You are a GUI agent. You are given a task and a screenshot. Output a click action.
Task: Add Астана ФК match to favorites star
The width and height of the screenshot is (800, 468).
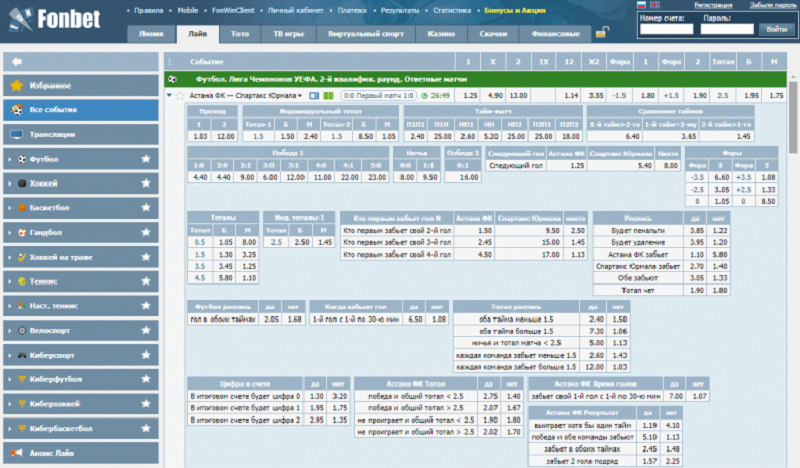point(180,95)
